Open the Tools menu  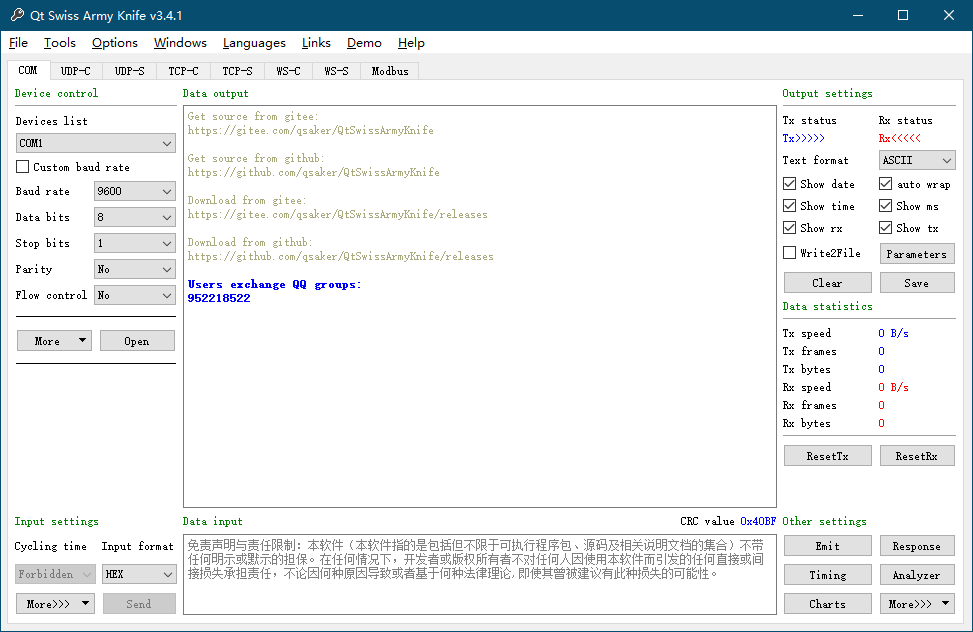pyautogui.click(x=60, y=43)
